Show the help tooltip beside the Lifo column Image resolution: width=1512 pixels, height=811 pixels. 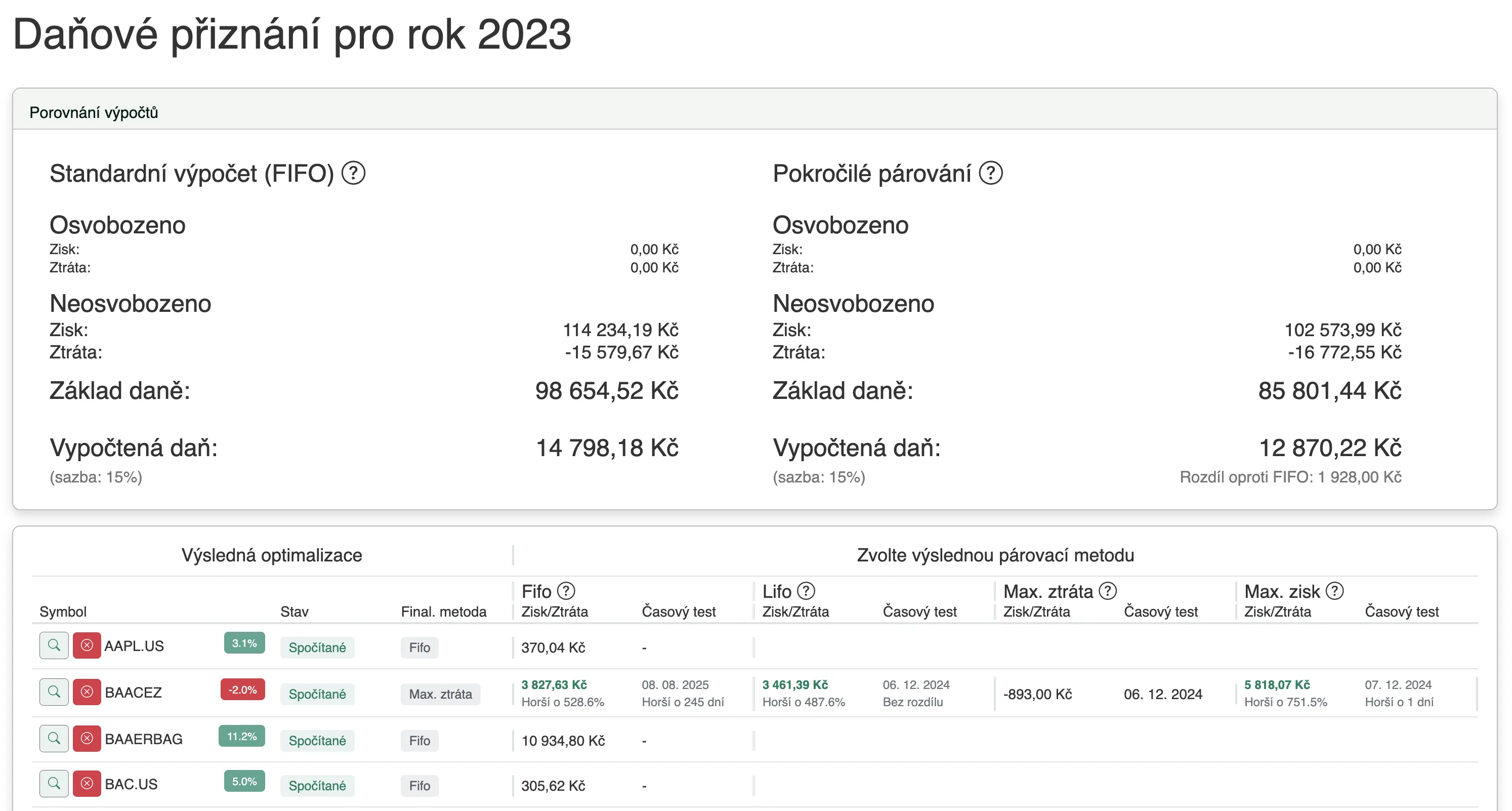[x=807, y=591]
